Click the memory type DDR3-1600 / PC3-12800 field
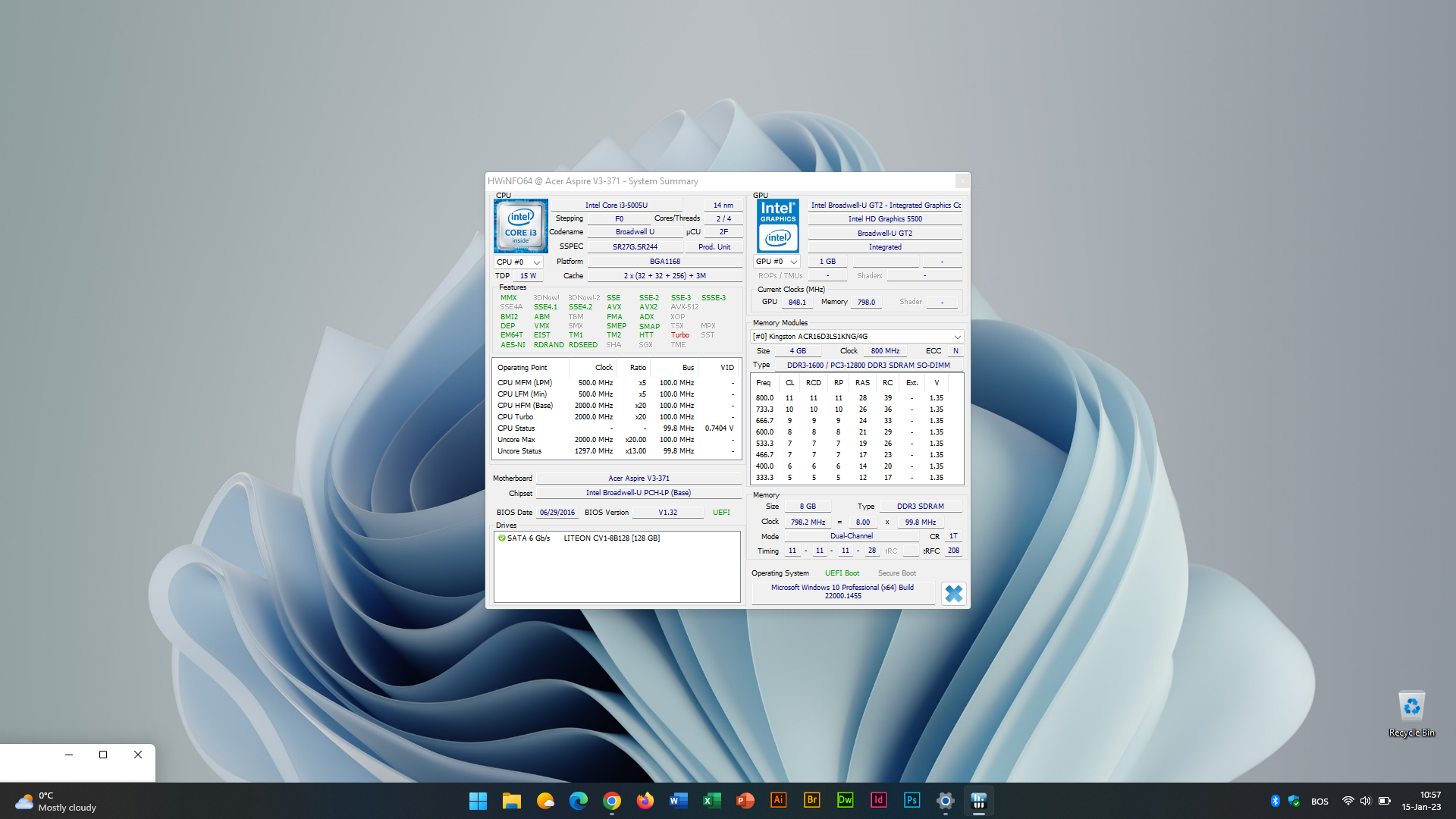 (x=868, y=366)
